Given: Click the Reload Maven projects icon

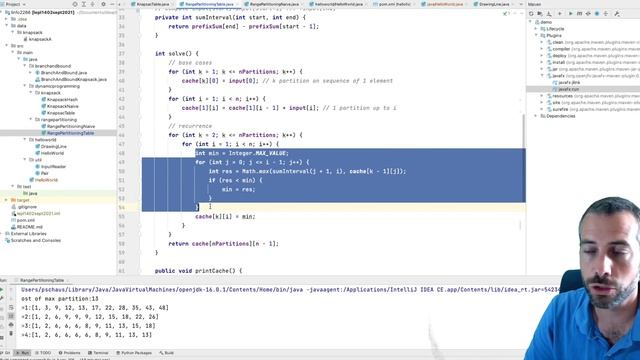Looking at the screenshot, I should (x=531, y=14).
